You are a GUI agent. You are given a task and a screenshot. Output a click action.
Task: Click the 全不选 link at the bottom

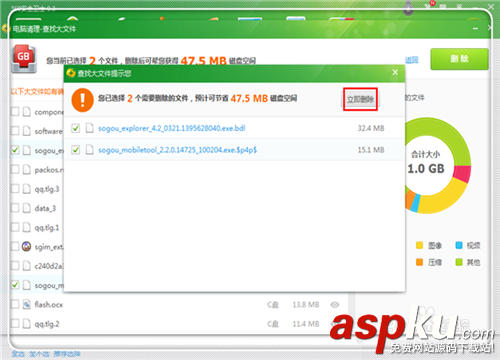[39, 354]
